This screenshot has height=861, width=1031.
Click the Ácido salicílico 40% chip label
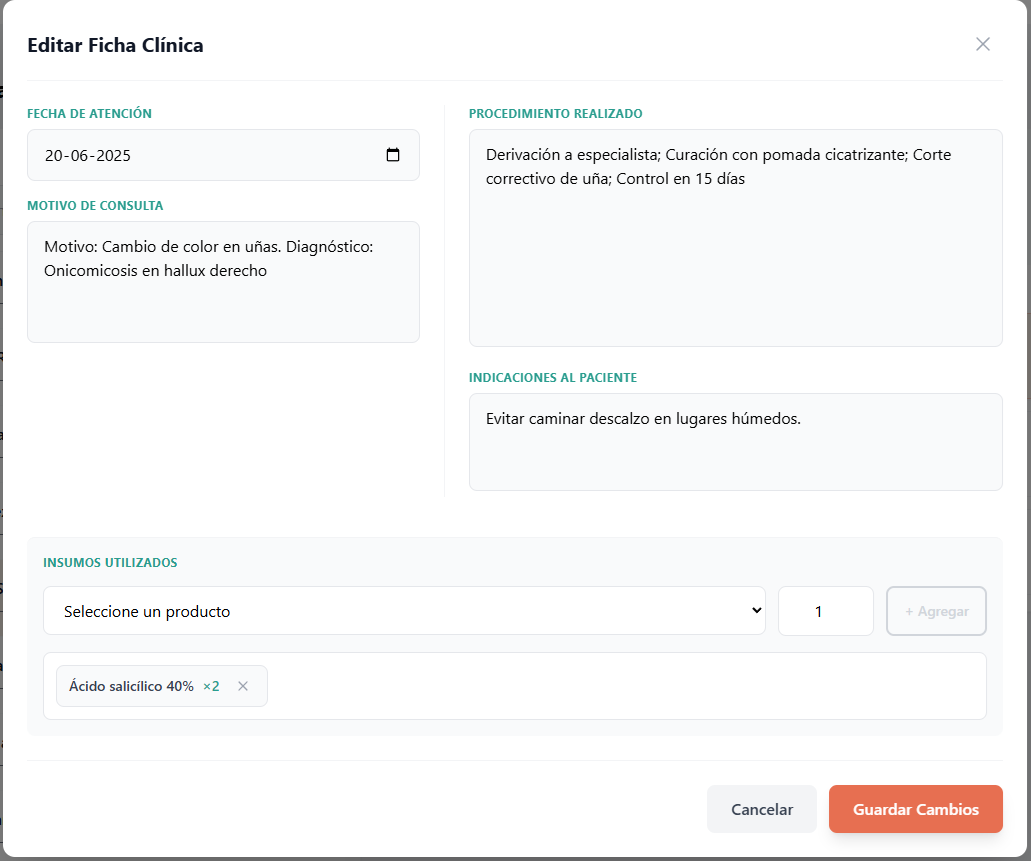click(x=131, y=686)
